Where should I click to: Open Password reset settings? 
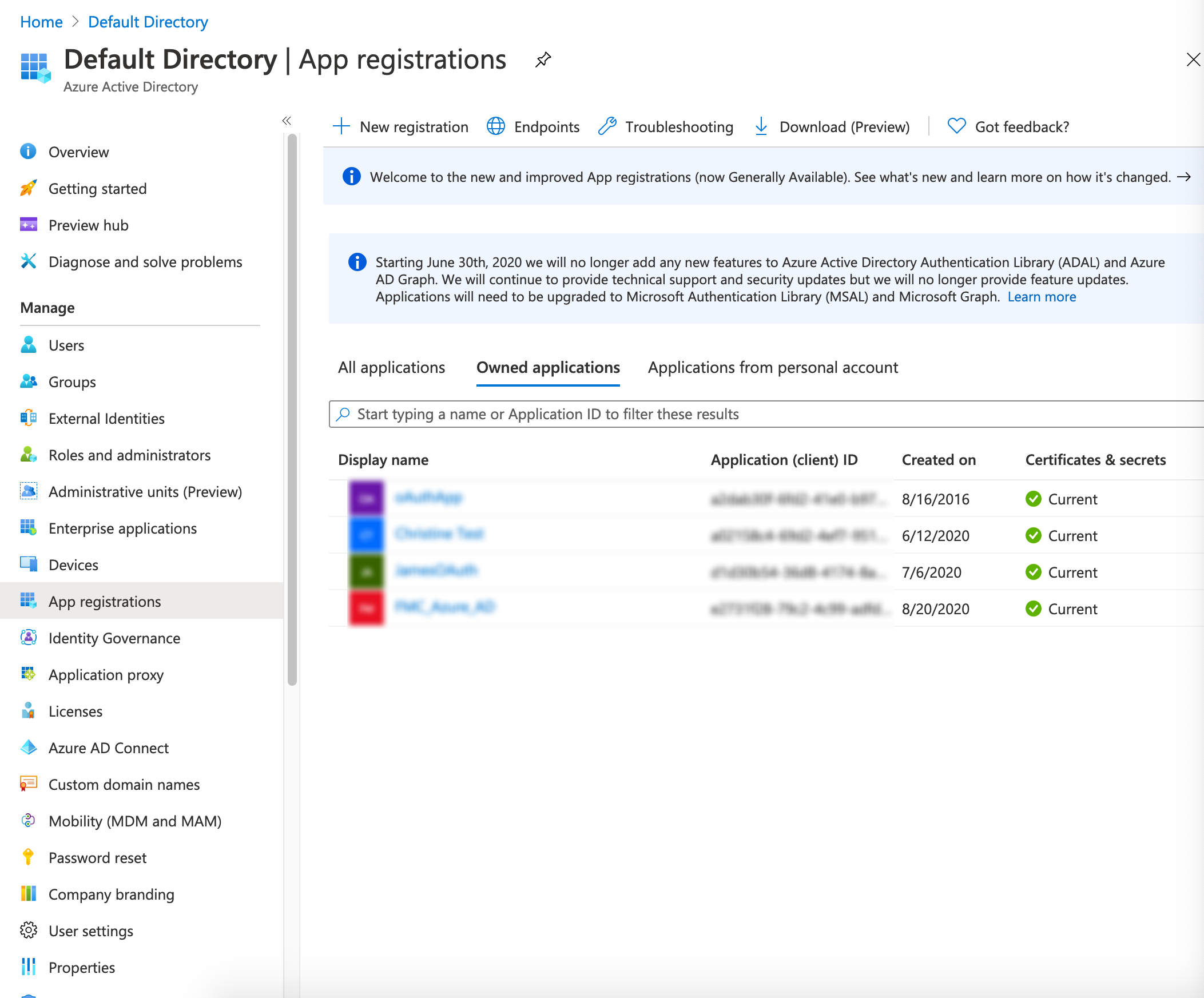click(97, 857)
